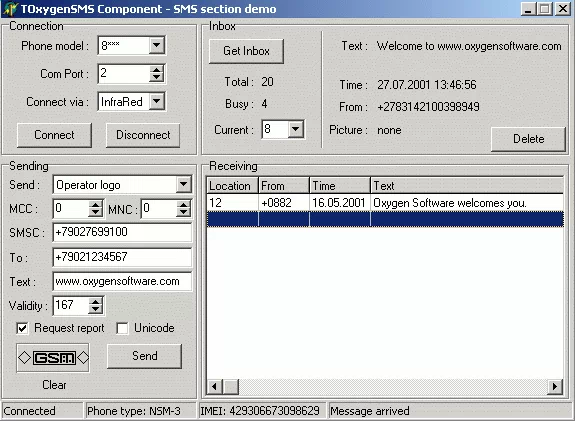Click the Time column header
This screenshot has width=575, height=421.
point(340,186)
